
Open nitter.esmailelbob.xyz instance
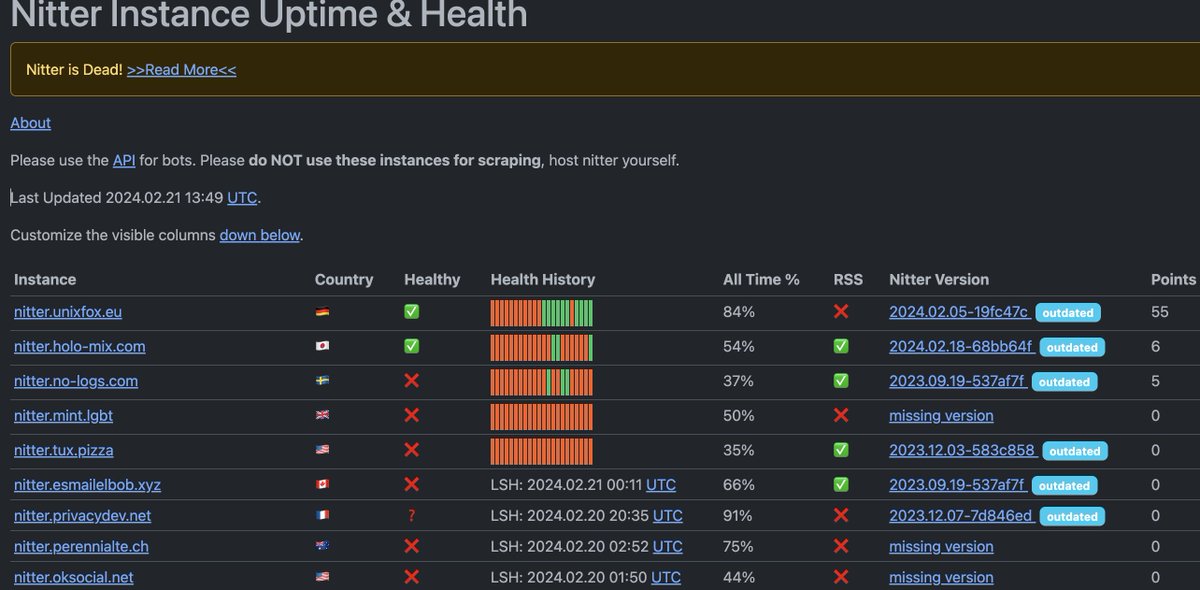click(87, 485)
